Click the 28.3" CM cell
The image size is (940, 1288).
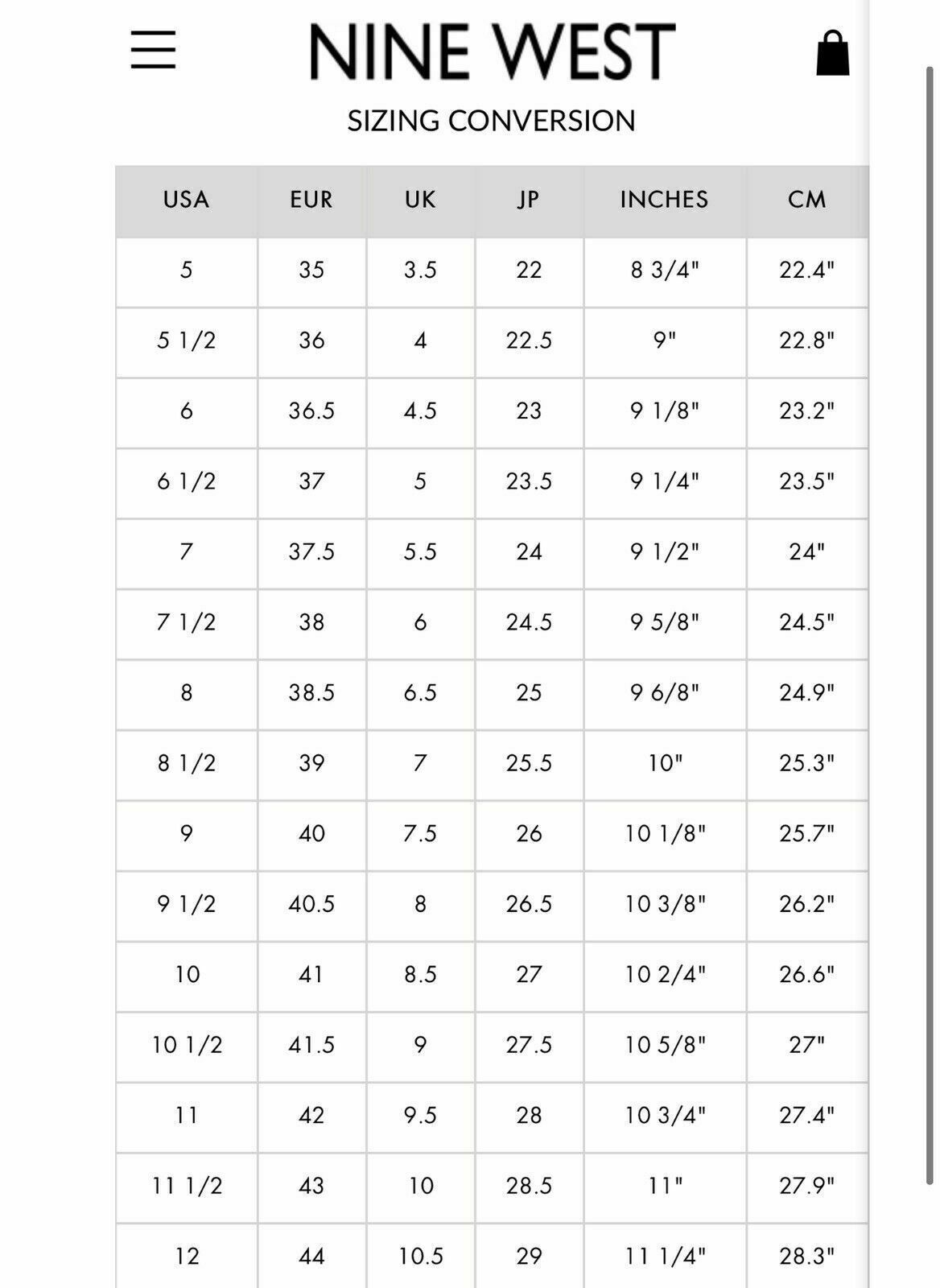[x=807, y=1257]
